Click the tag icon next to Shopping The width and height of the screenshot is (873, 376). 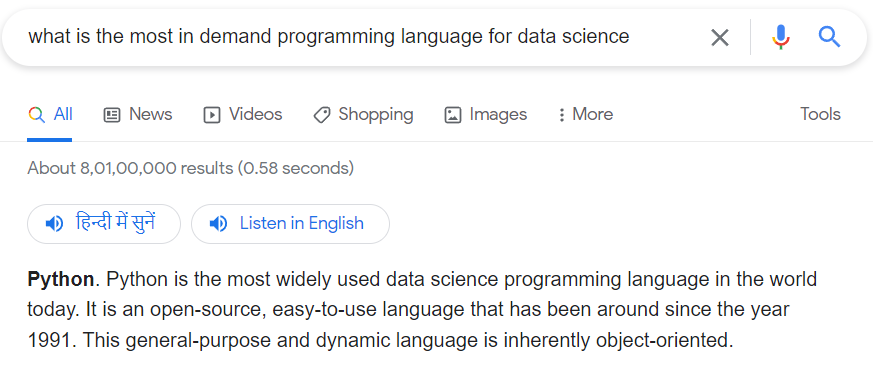click(x=321, y=115)
